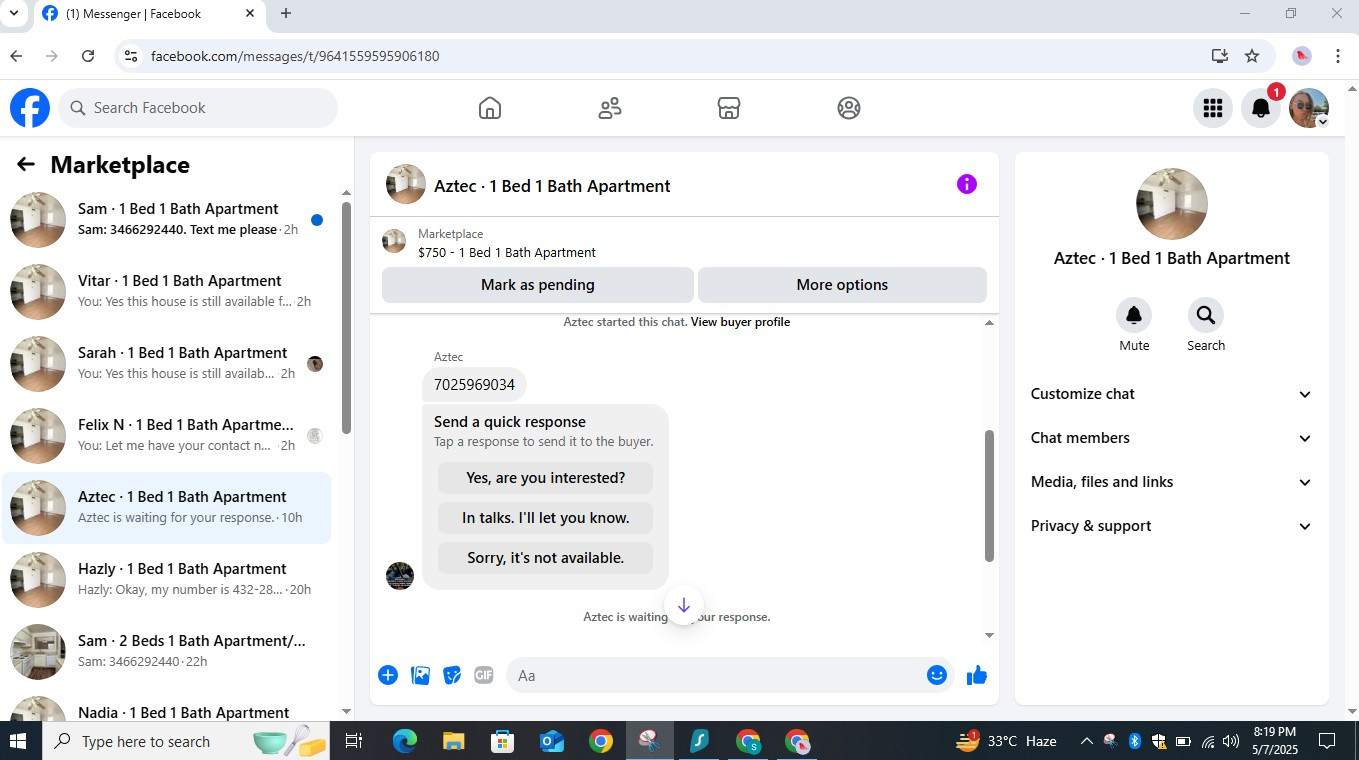
Task: Expand Privacy & support section
Action: pyautogui.click(x=1171, y=526)
